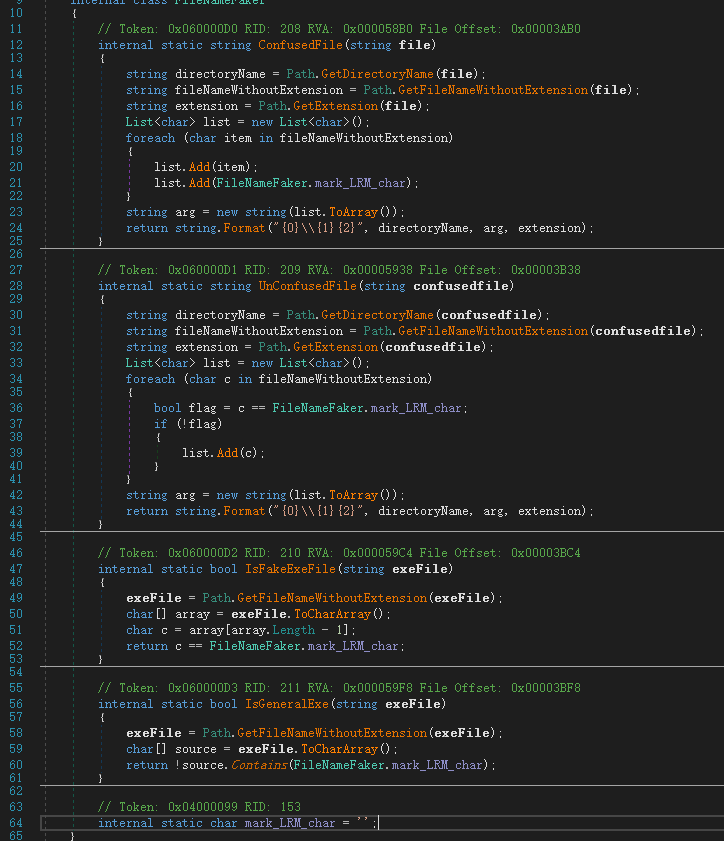Click line number 26 in the gutter
Screen dimensions: 724x841
pos(16,254)
